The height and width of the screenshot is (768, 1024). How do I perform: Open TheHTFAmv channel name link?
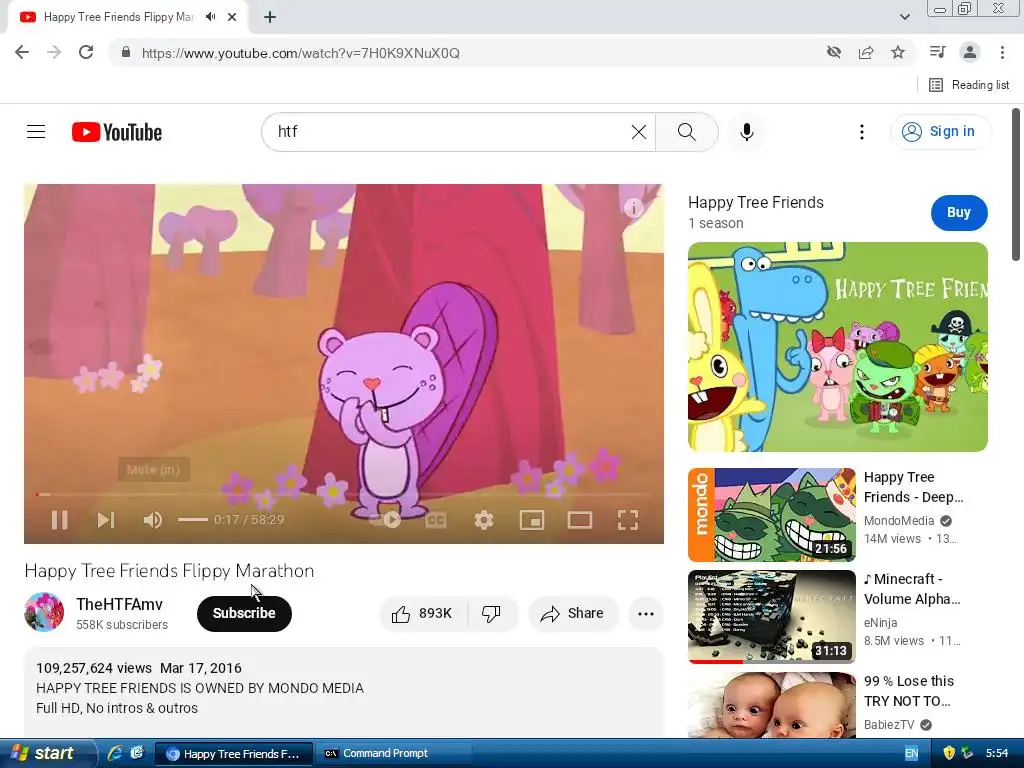tap(119, 604)
